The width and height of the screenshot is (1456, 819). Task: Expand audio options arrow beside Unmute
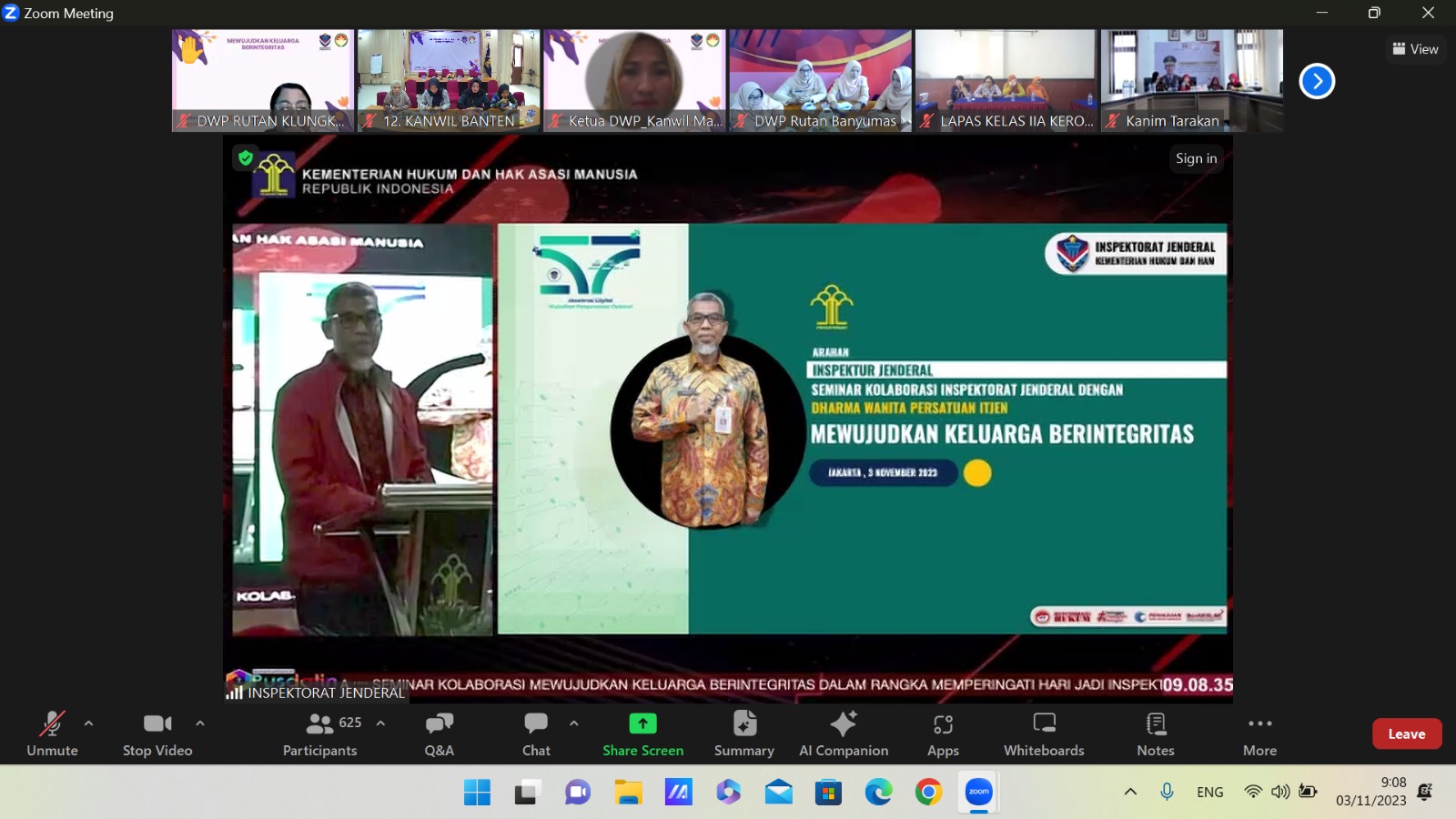[x=88, y=723]
